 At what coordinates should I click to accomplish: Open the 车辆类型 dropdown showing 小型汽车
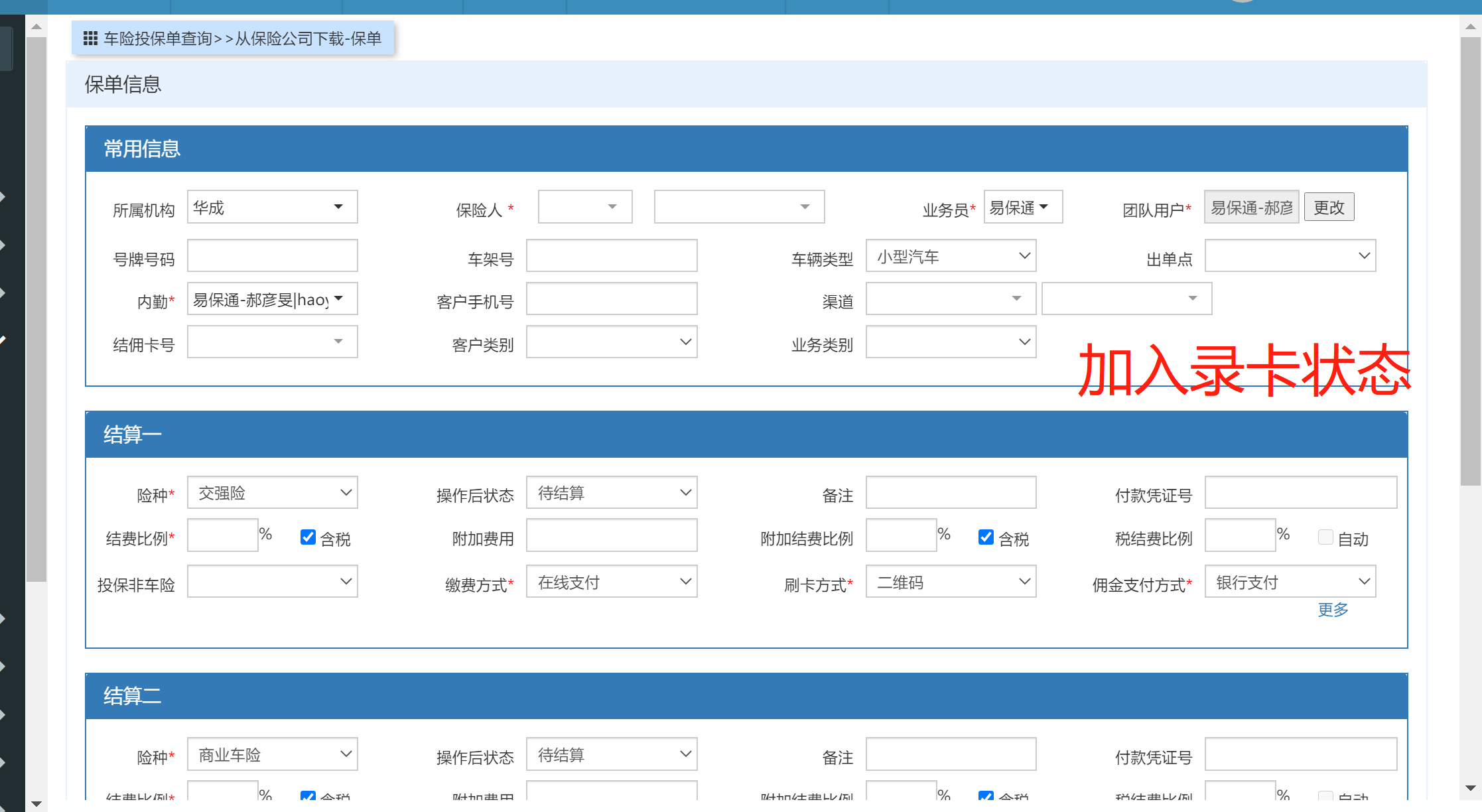(x=950, y=256)
